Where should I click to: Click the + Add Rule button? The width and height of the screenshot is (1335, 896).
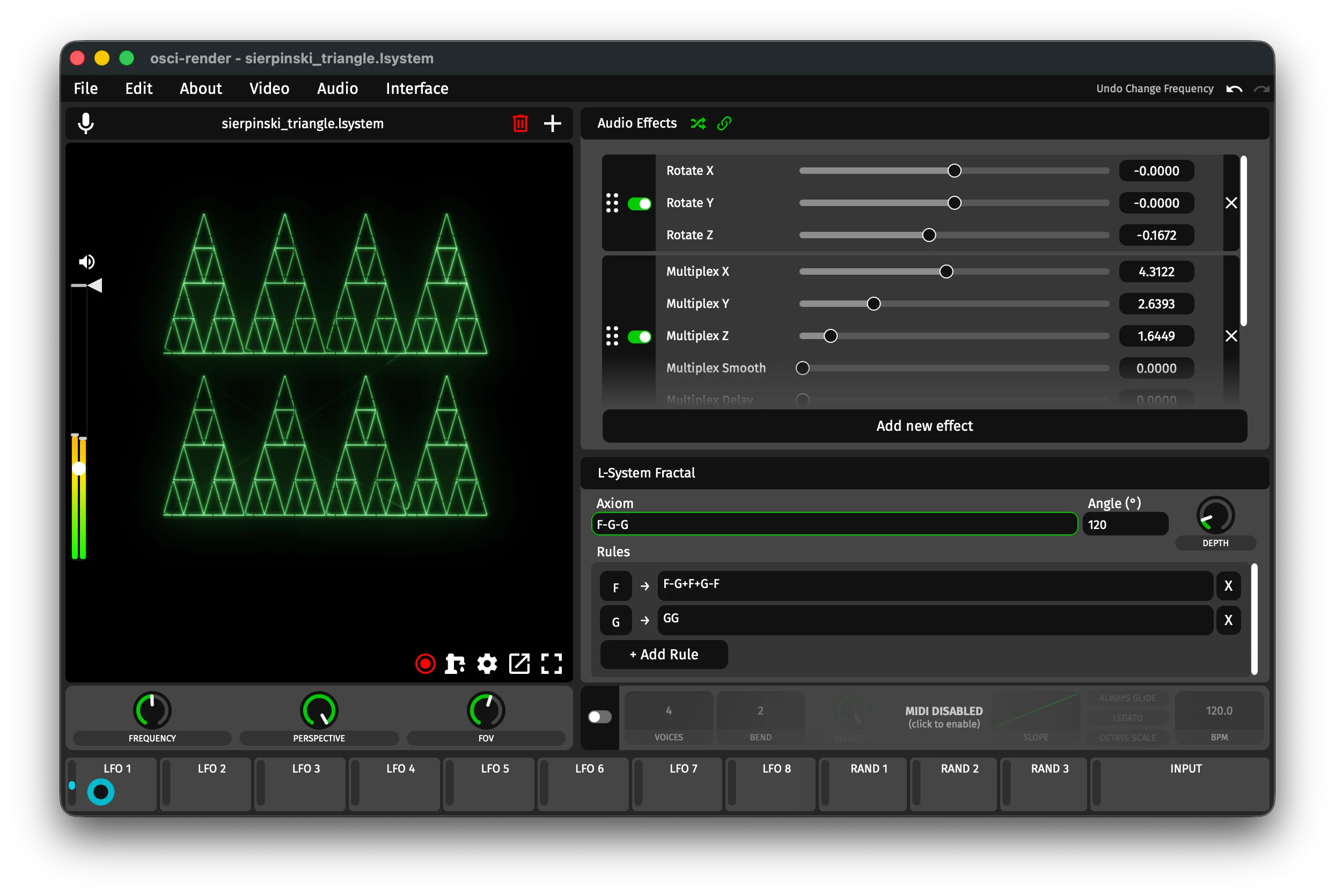coord(664,654)
